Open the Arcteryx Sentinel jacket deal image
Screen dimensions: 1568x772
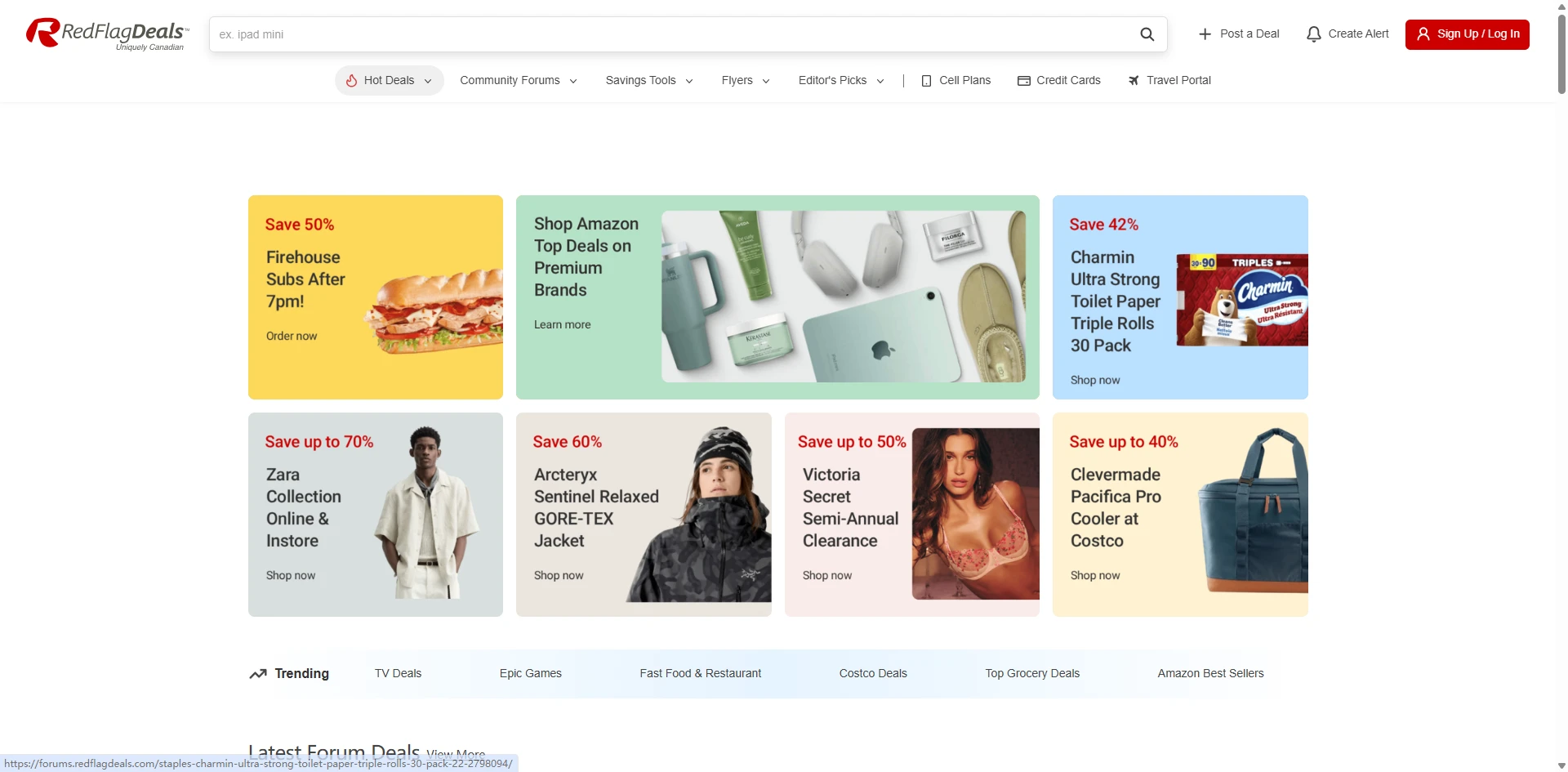point(702,515)
